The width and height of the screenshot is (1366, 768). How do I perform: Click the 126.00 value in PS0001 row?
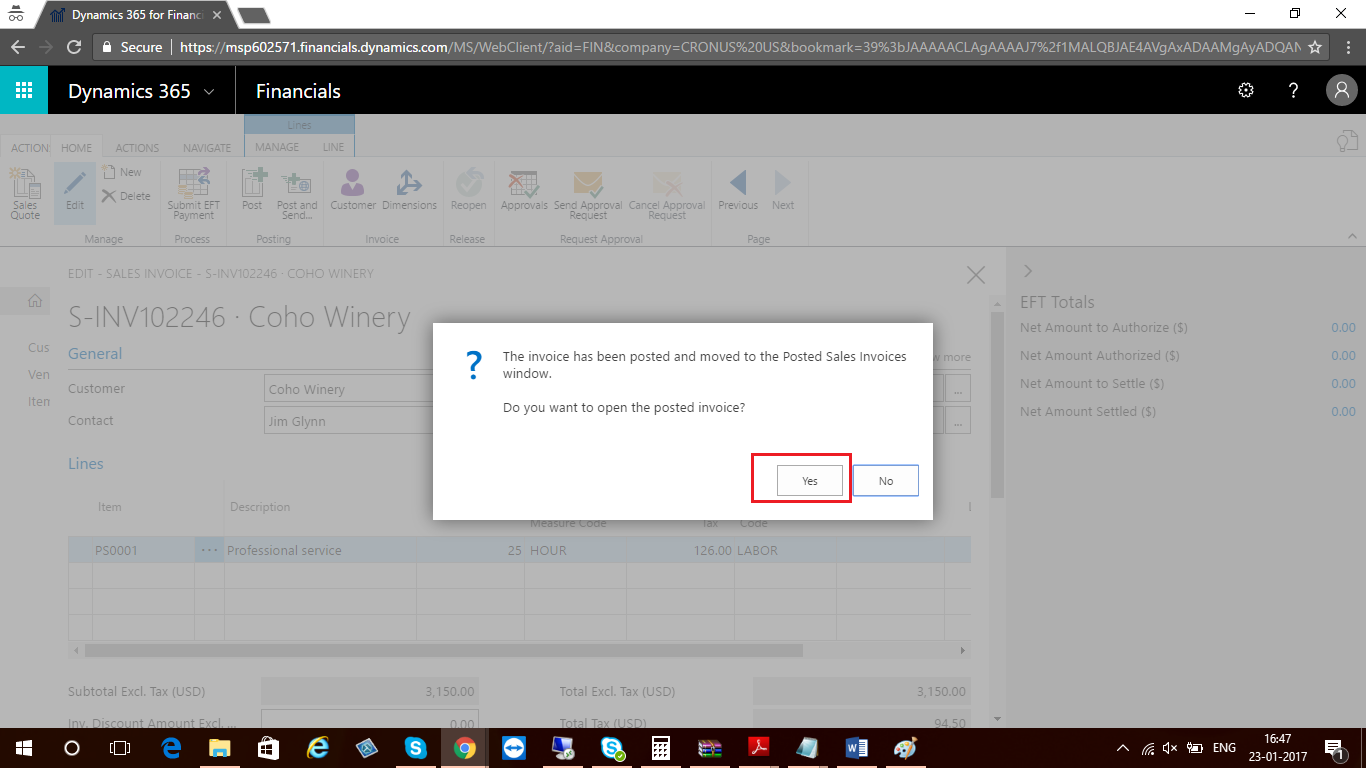[x=681, y=550]
